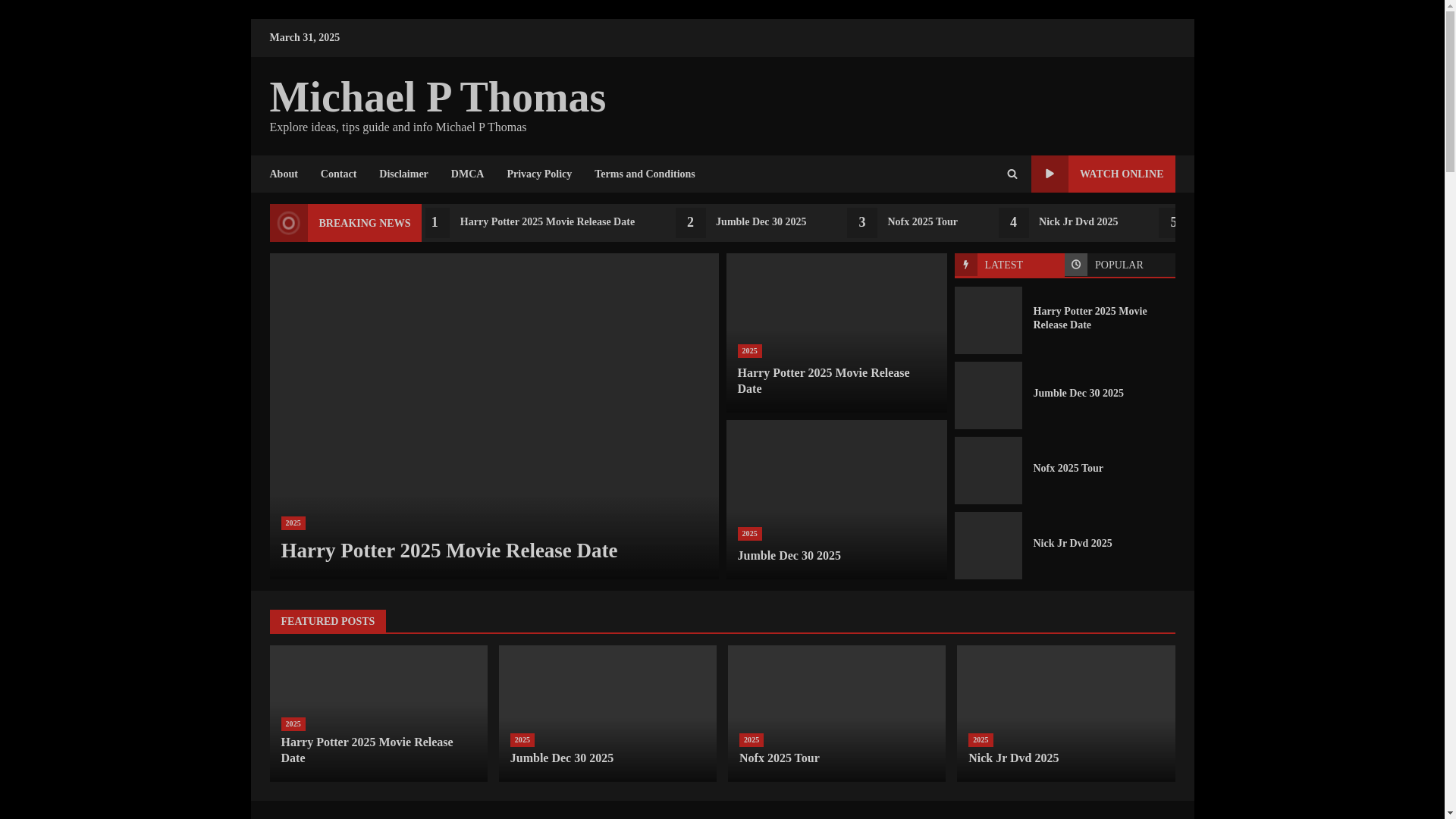Click 2025 tag on featured Harry Potter card
1456x819 pixels.
(293, 724)
